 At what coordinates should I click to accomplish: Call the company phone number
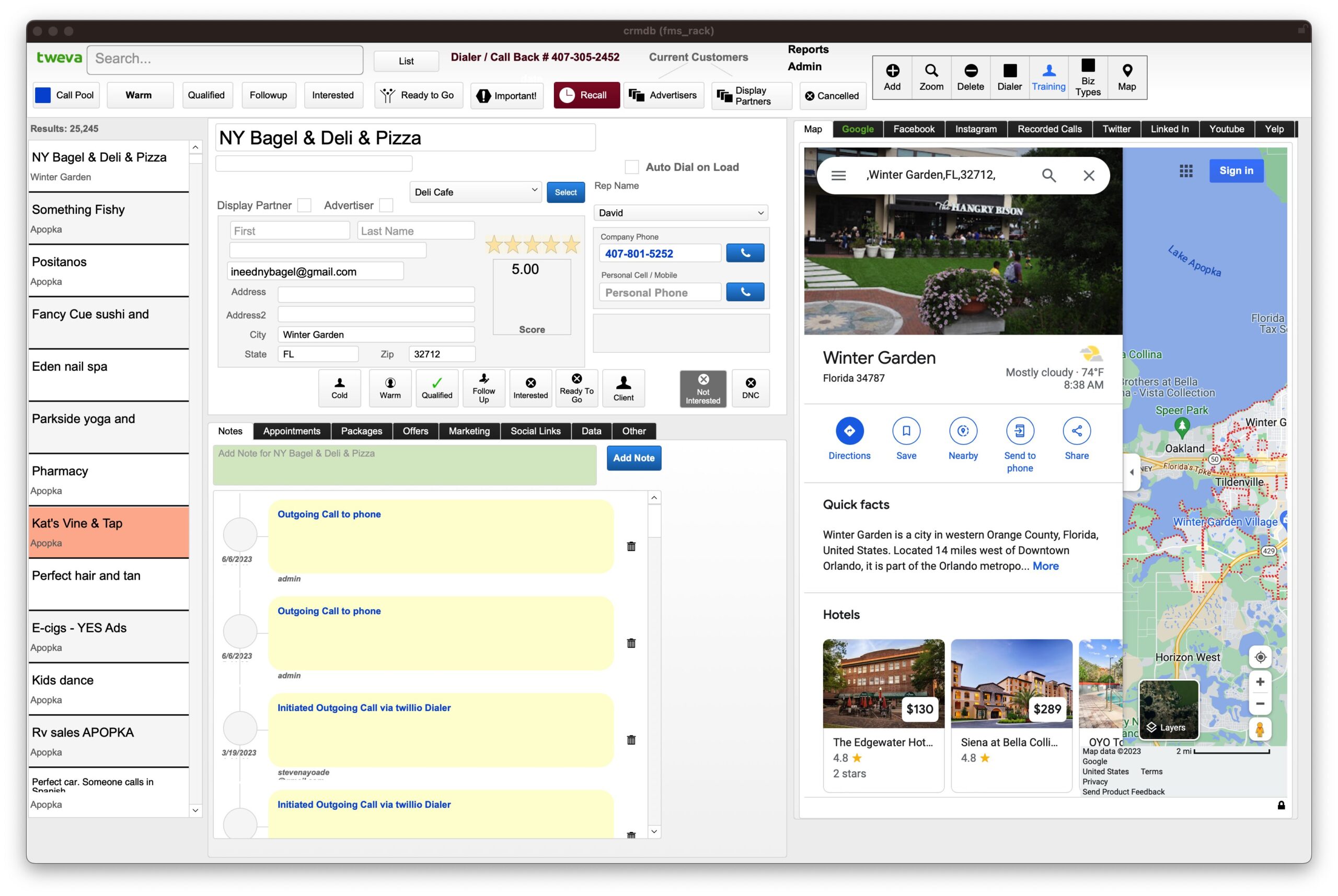pyautogui.click(x=745, y=252)
